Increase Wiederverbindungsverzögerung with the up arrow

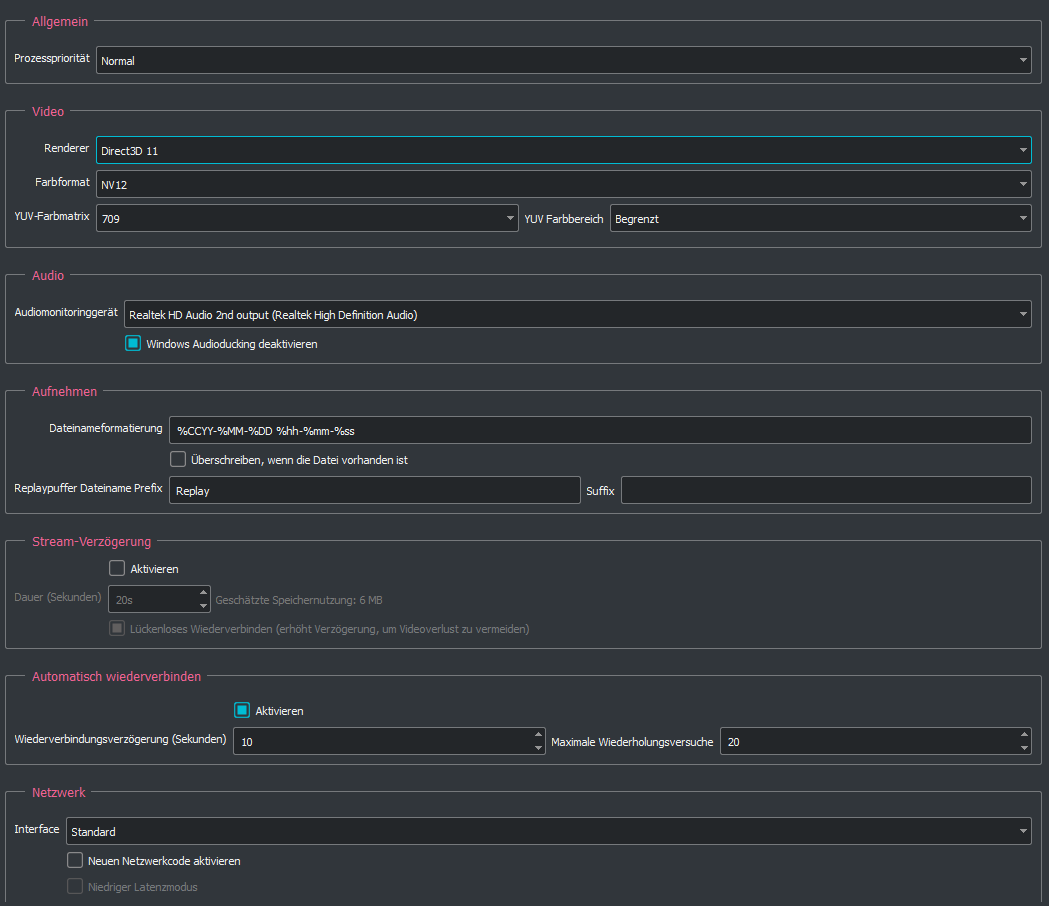538,735
